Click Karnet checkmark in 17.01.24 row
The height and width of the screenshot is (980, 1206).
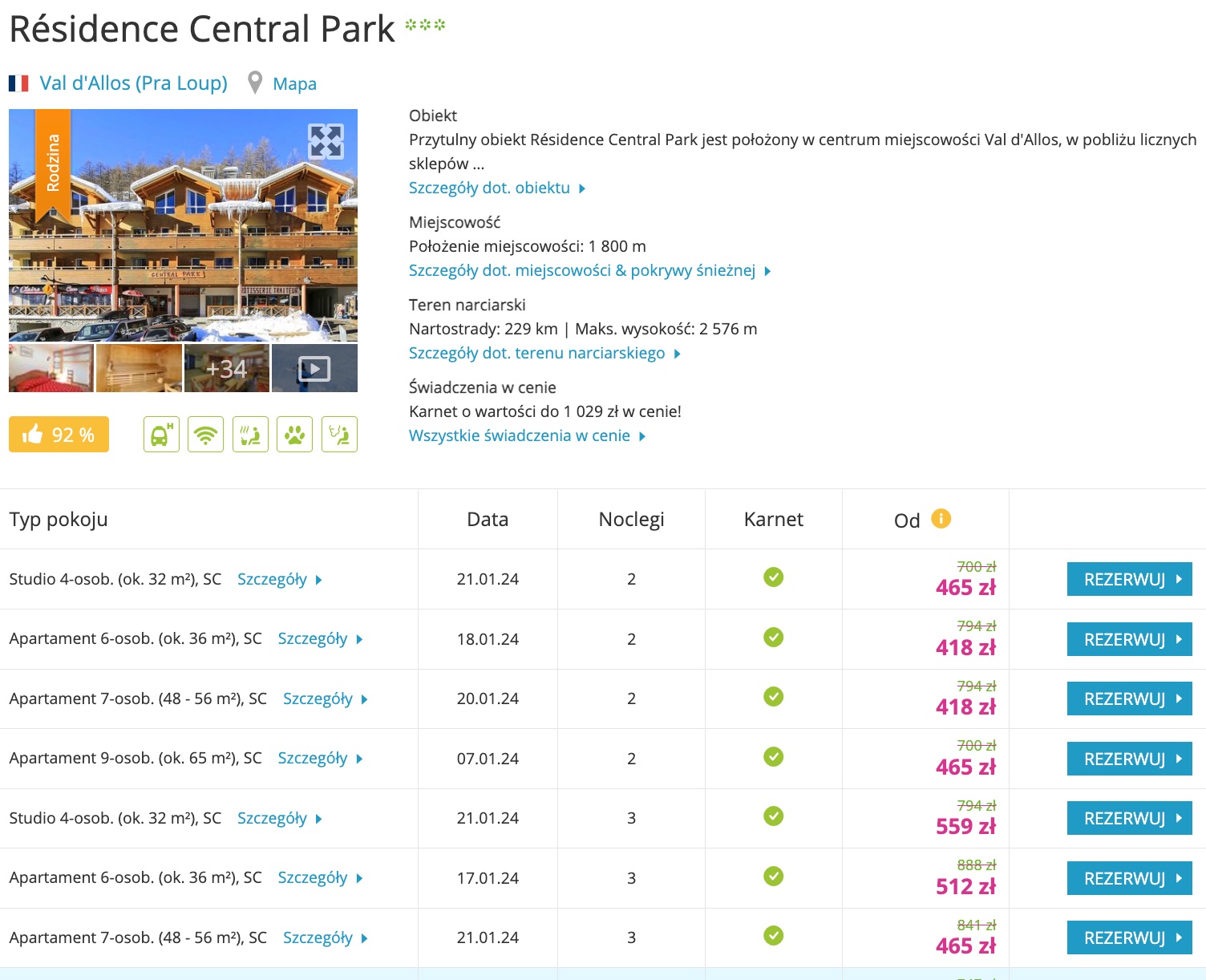[x=774, y=877]
